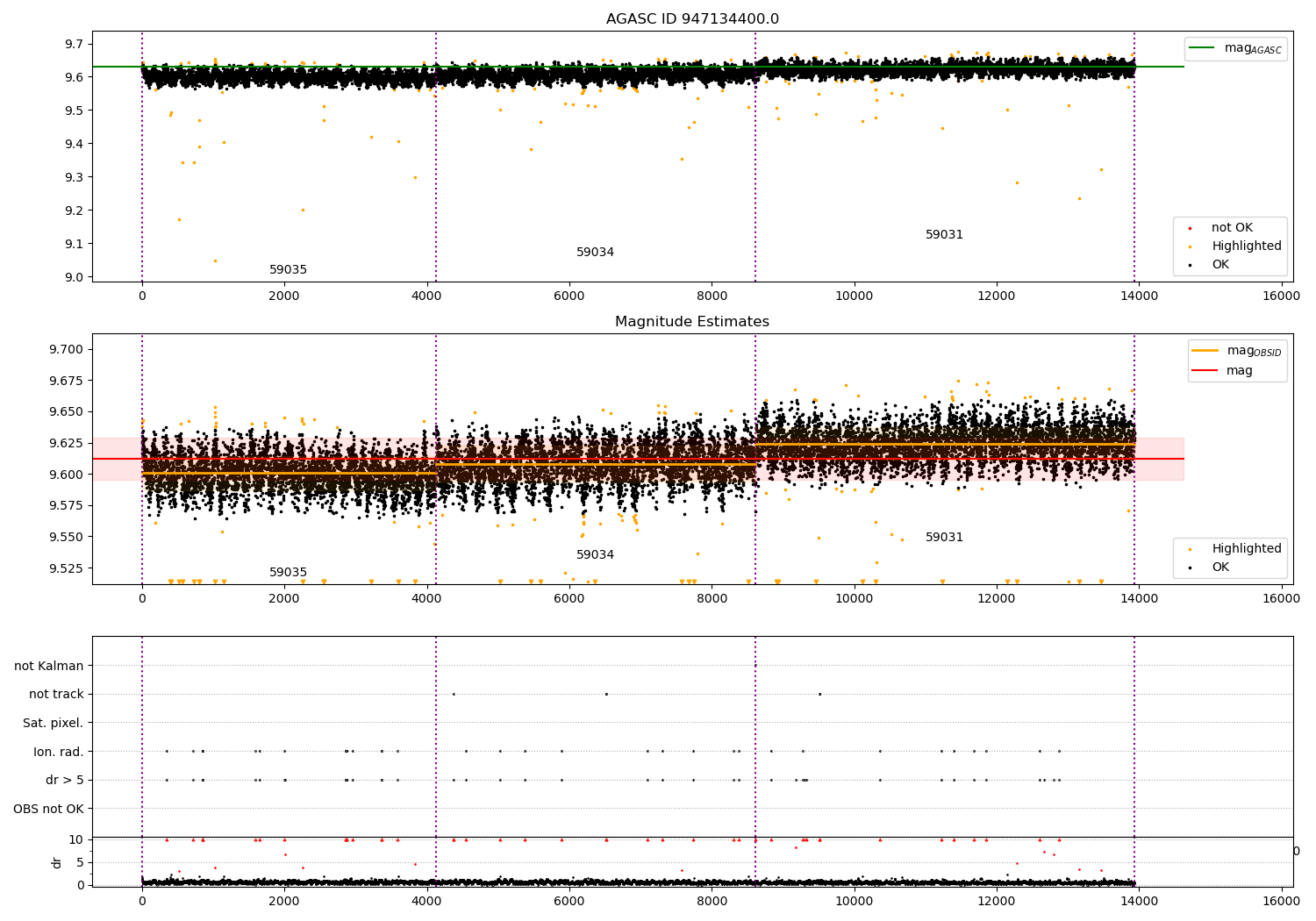This screenshot has width=1316, height=921.
Task: Select 'not OK' legend entry in top panel
Action: pyautogui.click(x=1232, y=228)
